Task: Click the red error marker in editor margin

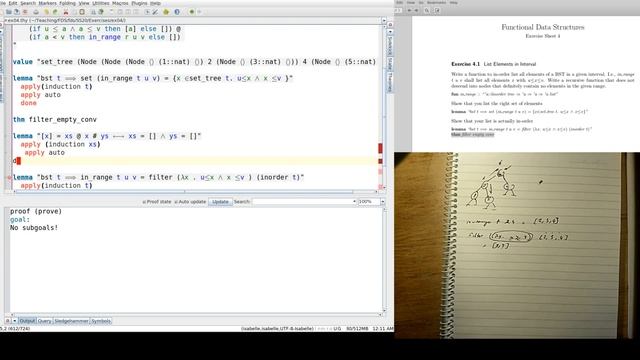Action: [380, 148]
